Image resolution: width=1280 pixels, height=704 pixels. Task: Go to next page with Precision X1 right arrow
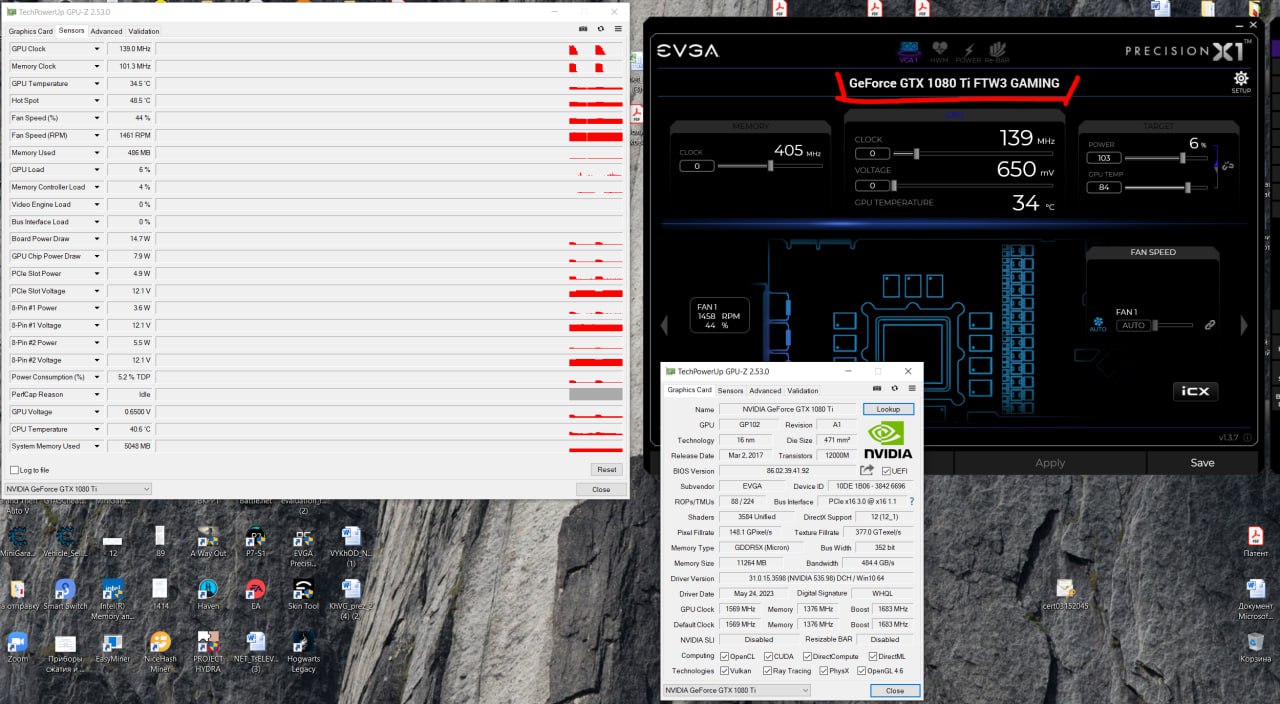pyautogui.click(x=1244, y=325)
